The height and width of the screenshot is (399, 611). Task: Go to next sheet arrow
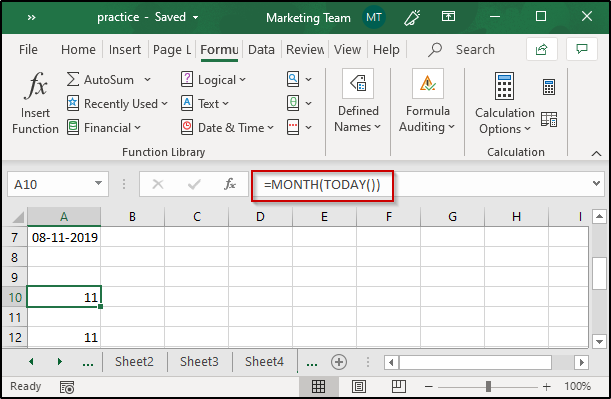(x=59, y=362)
